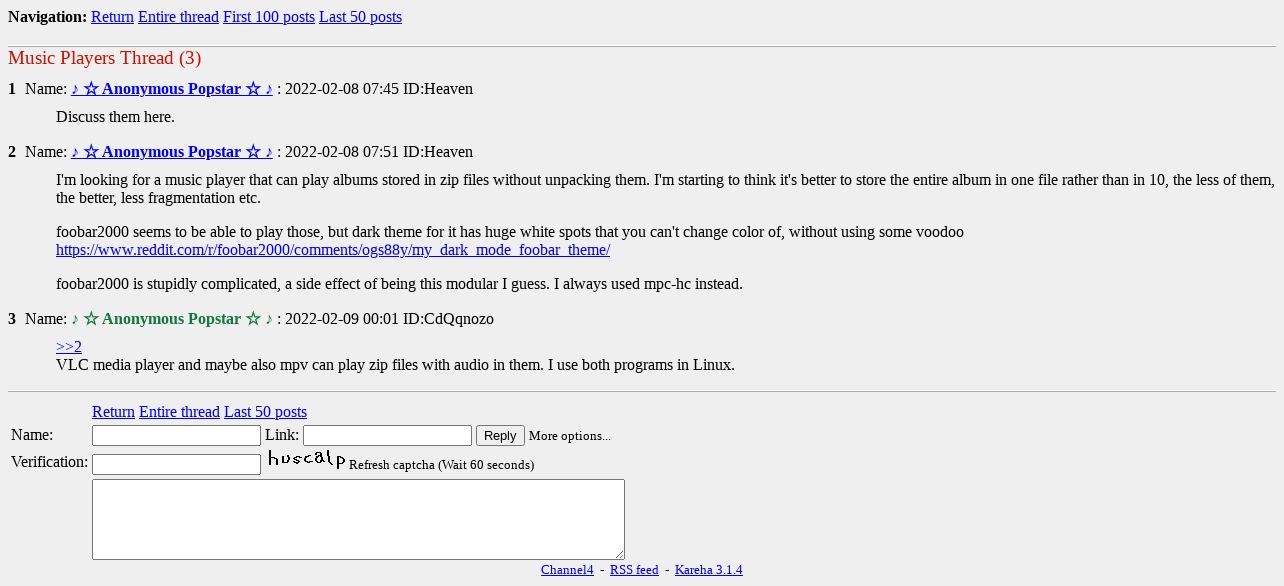This screenshot has height=586, width=1284.
Task: Click Return link above the reply form
Action: coord(113,412)
